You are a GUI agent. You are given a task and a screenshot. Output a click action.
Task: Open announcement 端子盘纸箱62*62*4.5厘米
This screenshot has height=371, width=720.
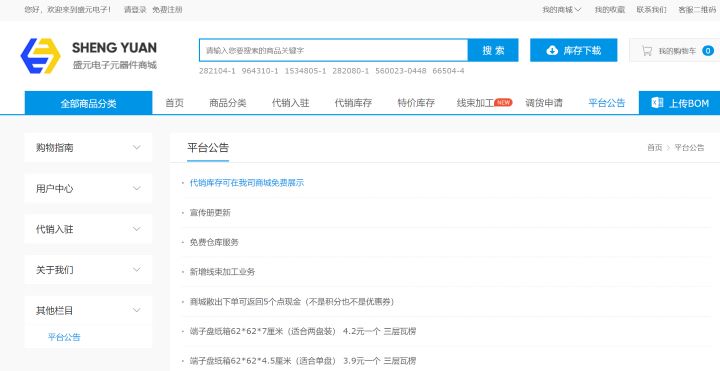point(303,361)
